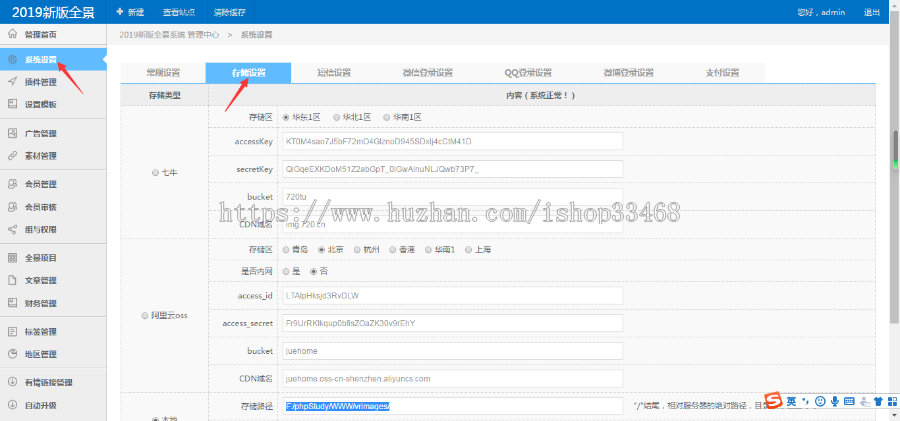Click the download icon beside 自动升级
This screenshot has height=421, width=900.
coord(12,405)
